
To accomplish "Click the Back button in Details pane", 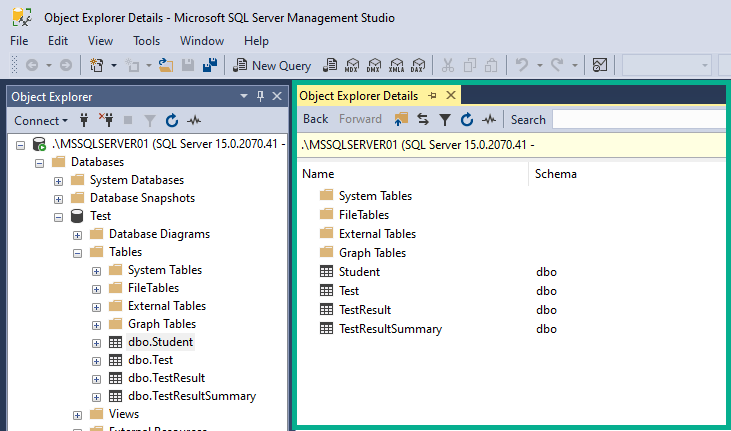I will 316,119.
